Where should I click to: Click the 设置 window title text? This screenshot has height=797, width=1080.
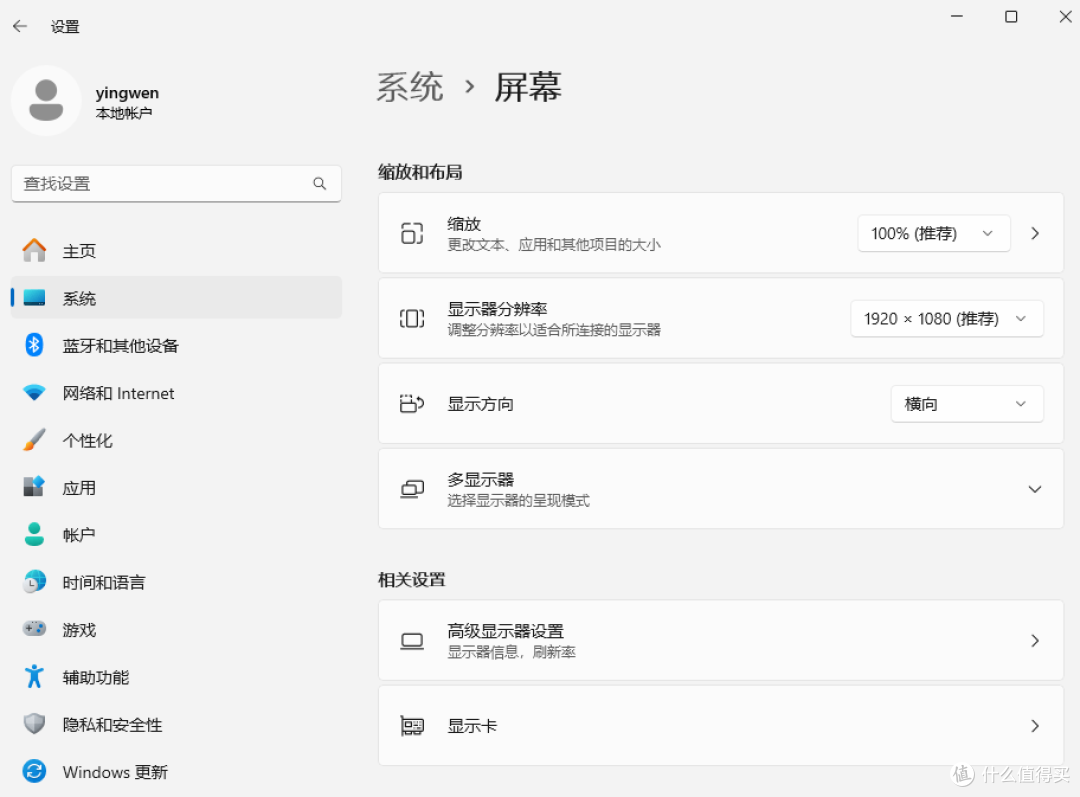point(65,27)
